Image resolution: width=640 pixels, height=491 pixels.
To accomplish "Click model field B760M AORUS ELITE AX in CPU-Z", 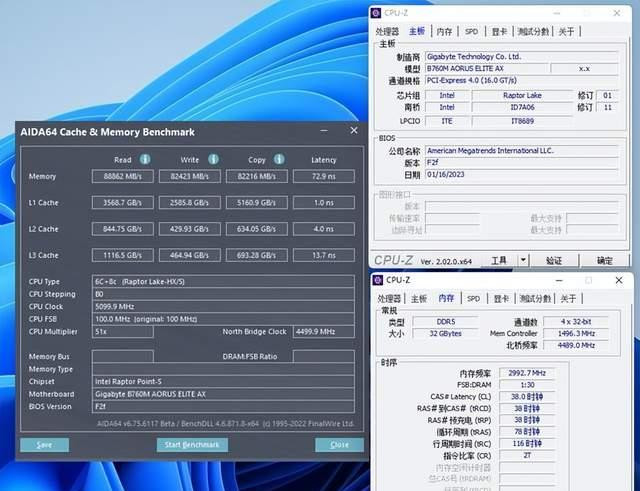I will [x=487, y=69].
